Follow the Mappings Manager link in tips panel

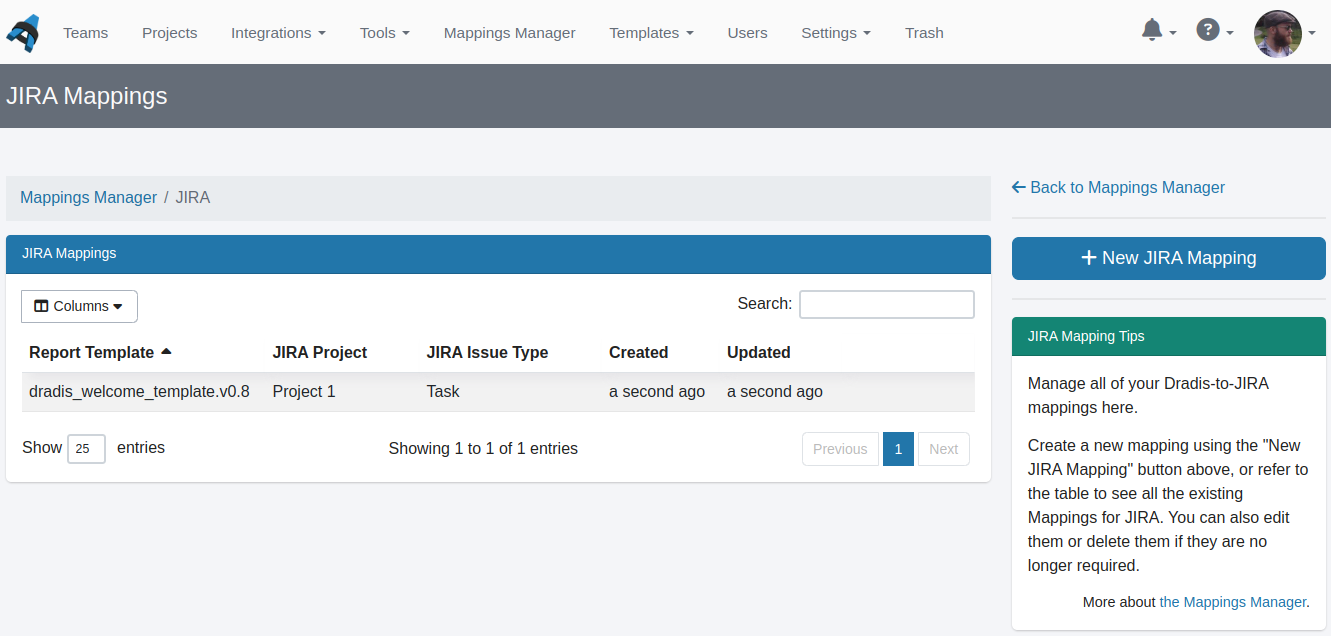click(1232, 601)
